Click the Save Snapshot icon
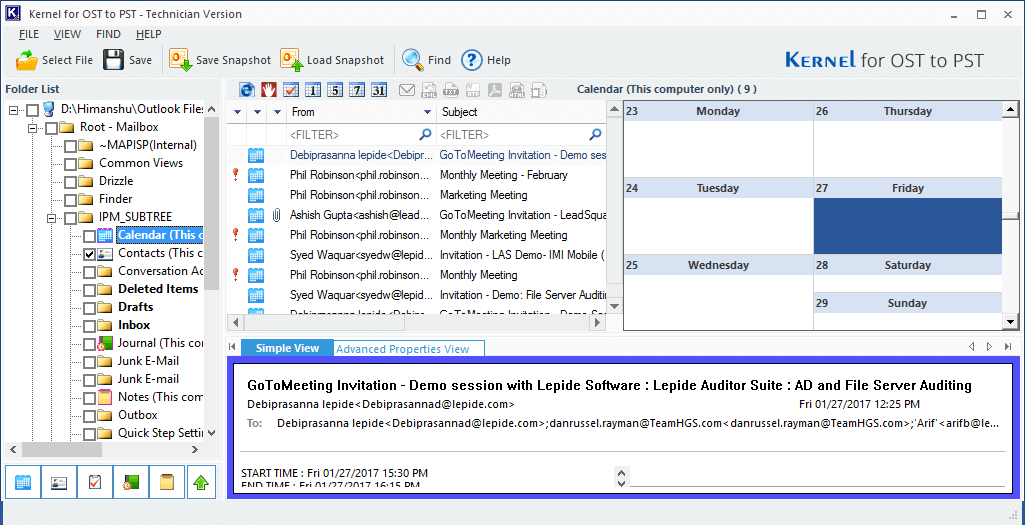 180,60
